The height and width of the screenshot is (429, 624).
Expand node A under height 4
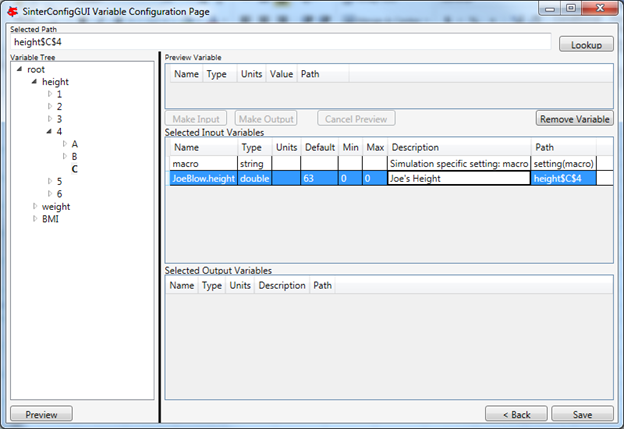coord(65,144)
